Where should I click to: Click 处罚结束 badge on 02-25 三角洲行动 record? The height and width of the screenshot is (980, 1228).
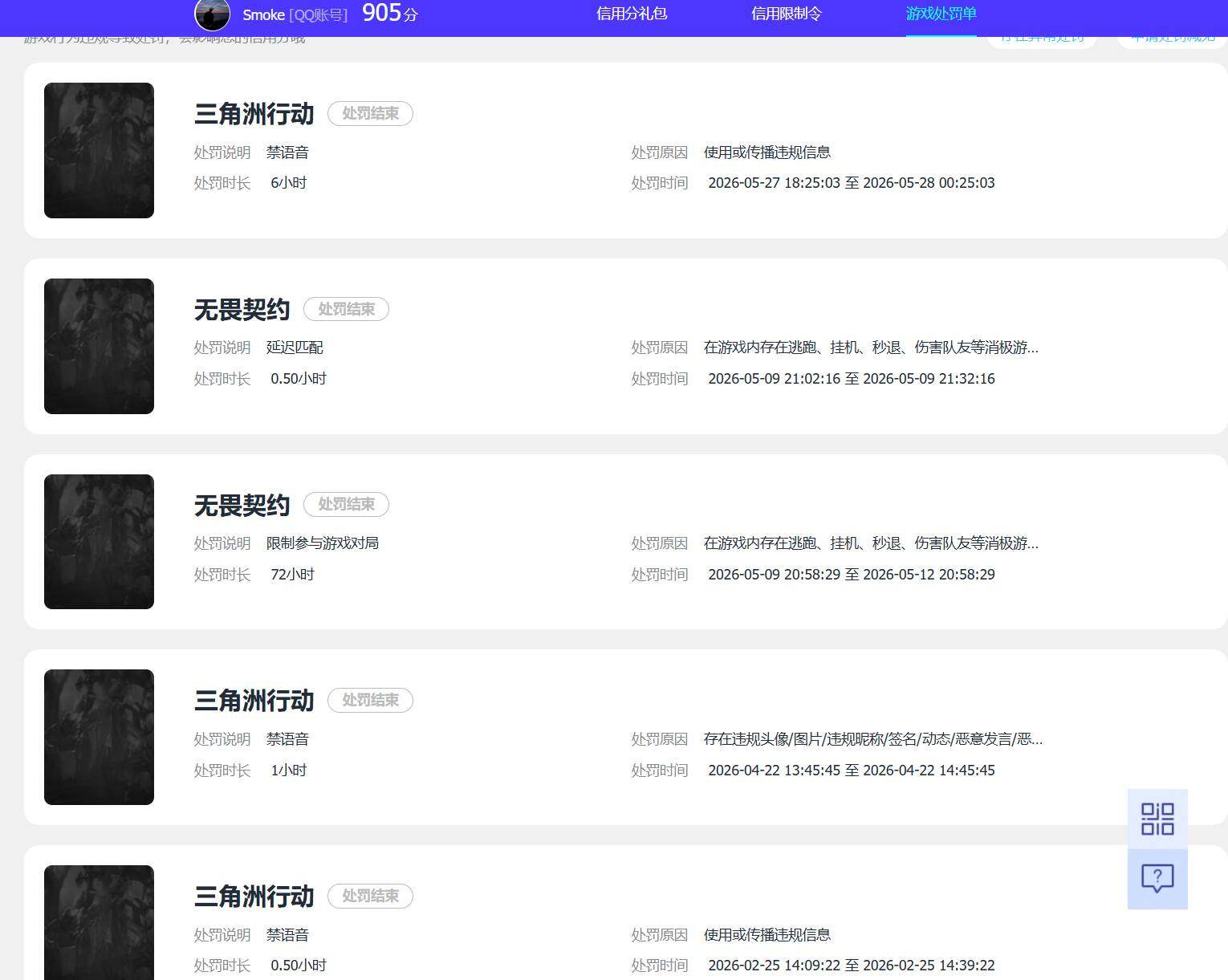370,896
